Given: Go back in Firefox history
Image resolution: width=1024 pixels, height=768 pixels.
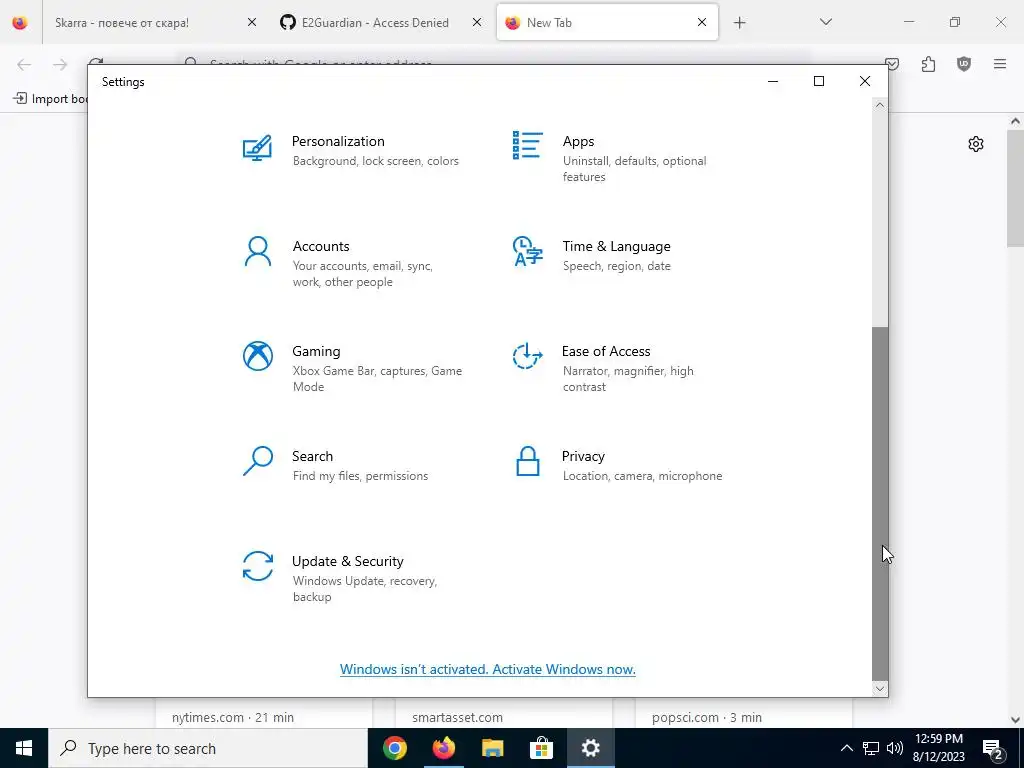Looking at the screenshot, I should tap(24, 64).
